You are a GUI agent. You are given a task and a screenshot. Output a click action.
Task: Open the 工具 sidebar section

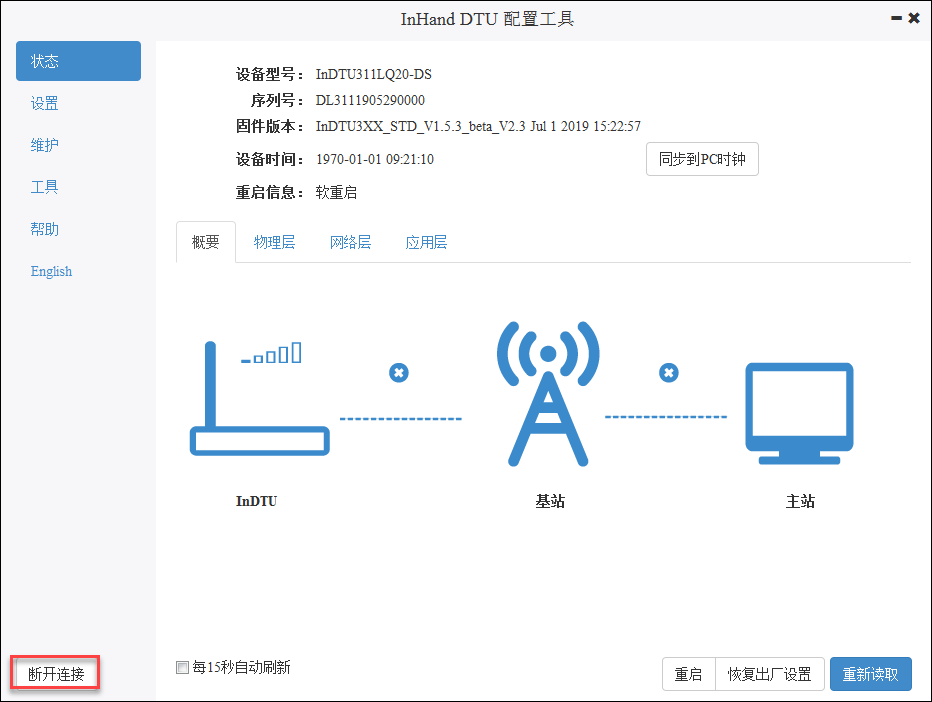[x=45, y=187]
